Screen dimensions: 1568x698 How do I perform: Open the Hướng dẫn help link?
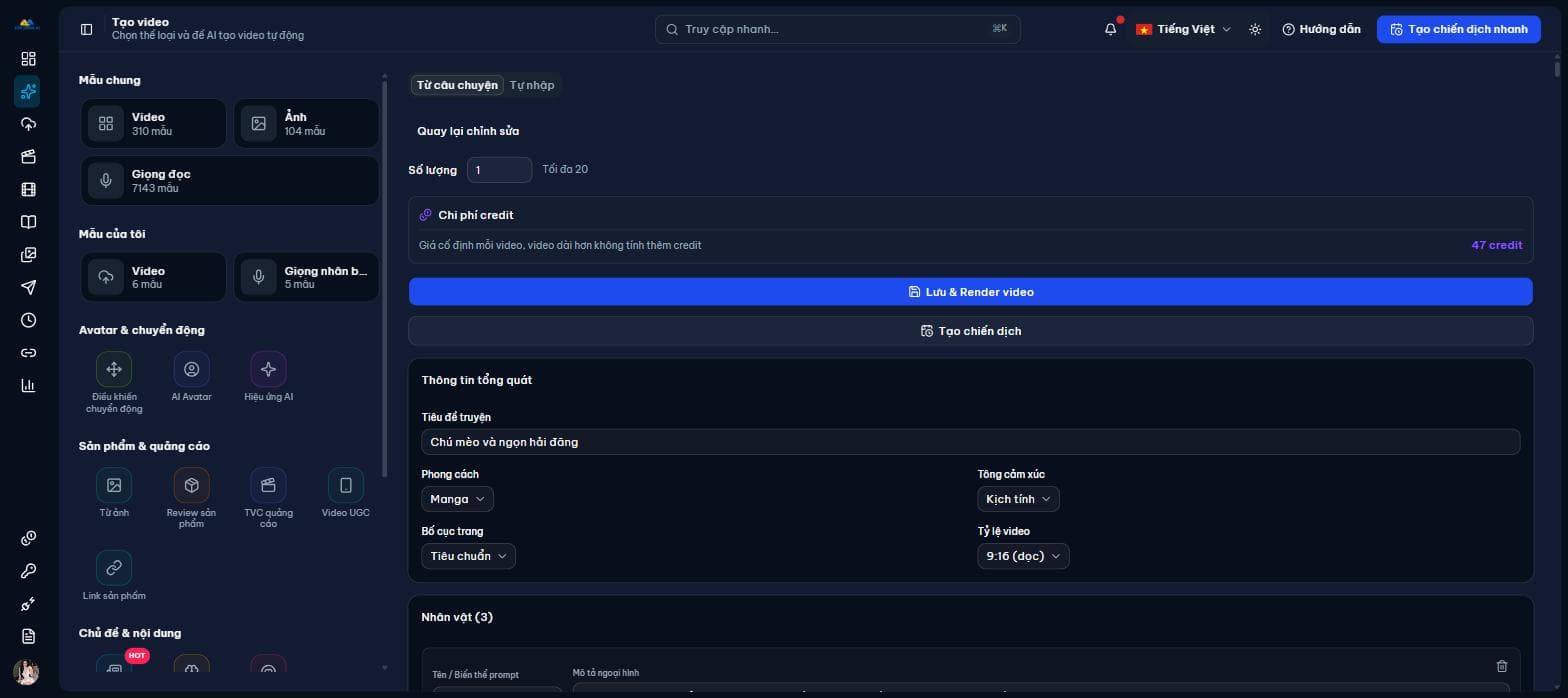pyautogui.click(x=1321, y=29)
